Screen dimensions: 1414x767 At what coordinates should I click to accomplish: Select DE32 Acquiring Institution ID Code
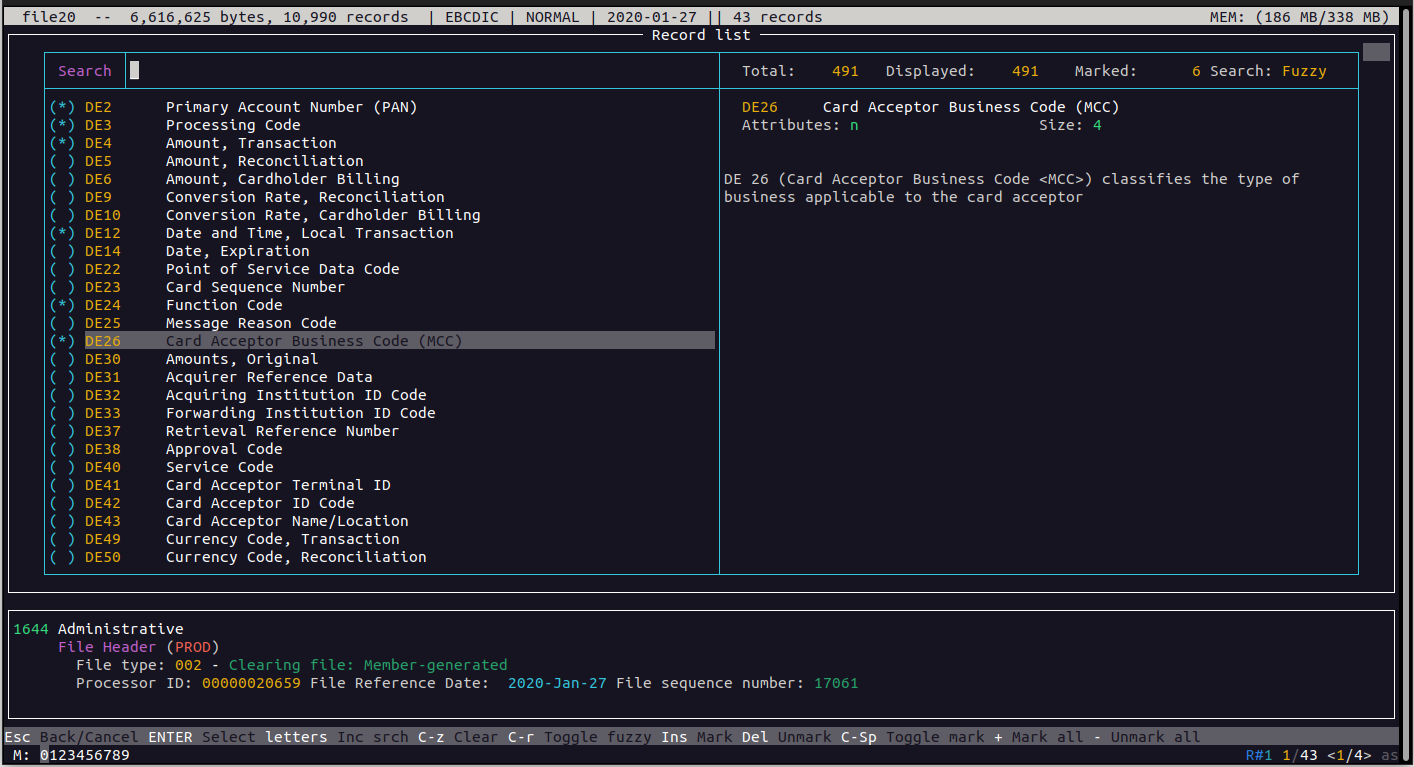296,395
